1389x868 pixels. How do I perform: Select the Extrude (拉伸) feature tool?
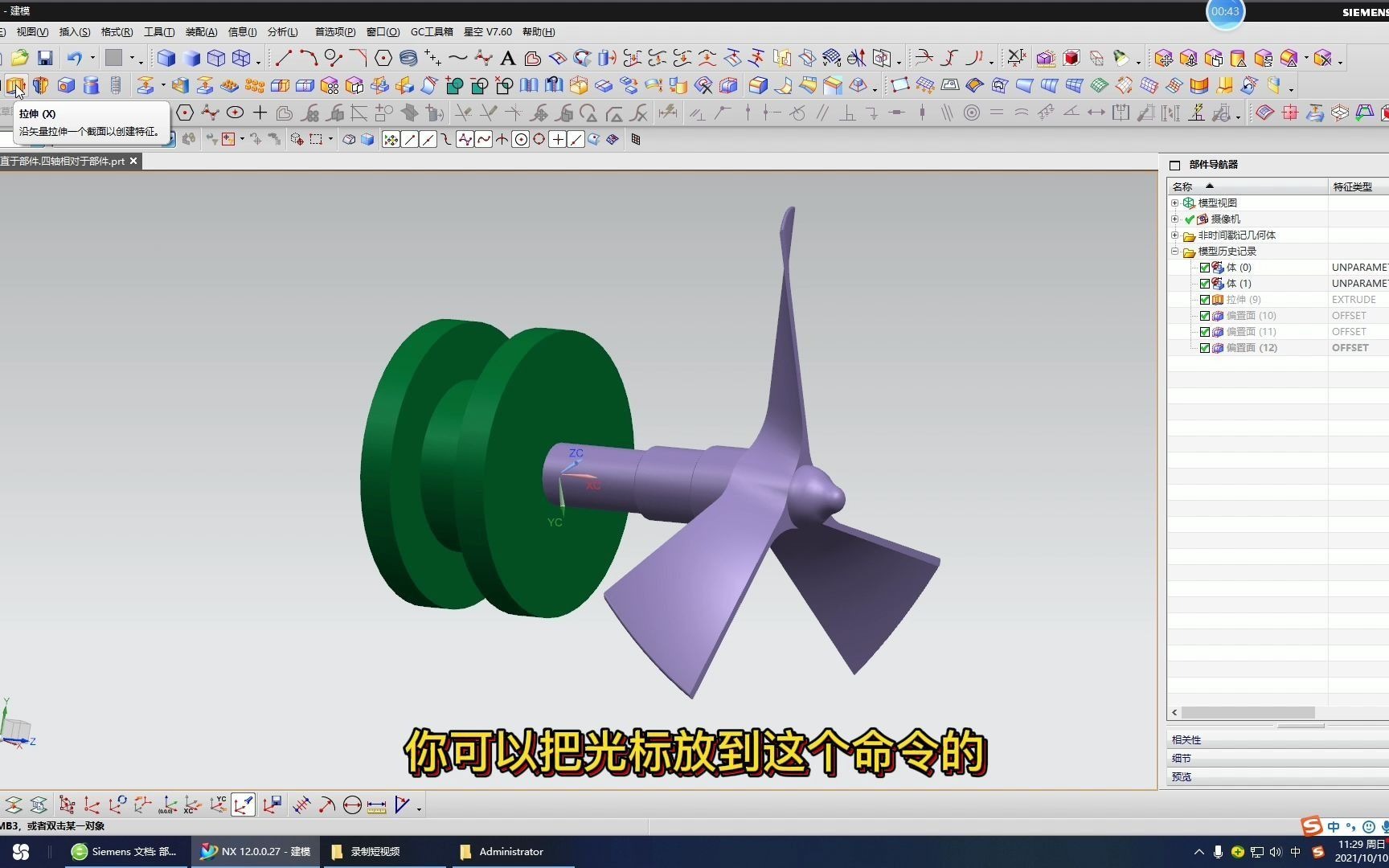point(16,84)
